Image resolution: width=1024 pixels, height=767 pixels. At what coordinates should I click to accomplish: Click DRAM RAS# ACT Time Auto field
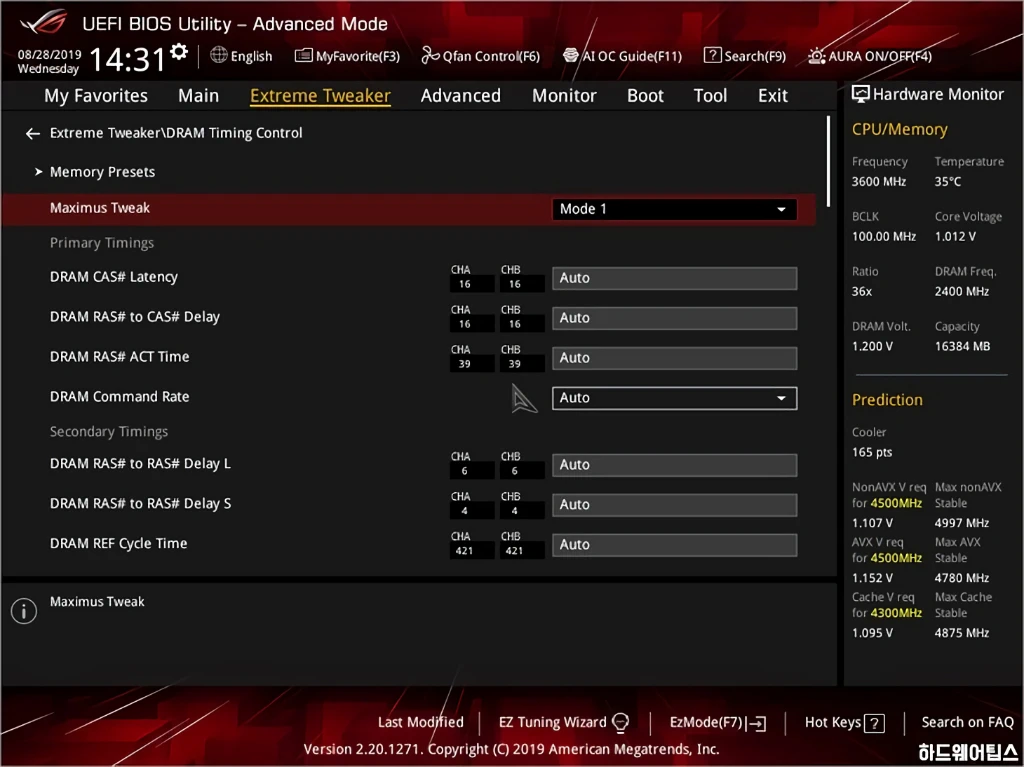[674, 357]
